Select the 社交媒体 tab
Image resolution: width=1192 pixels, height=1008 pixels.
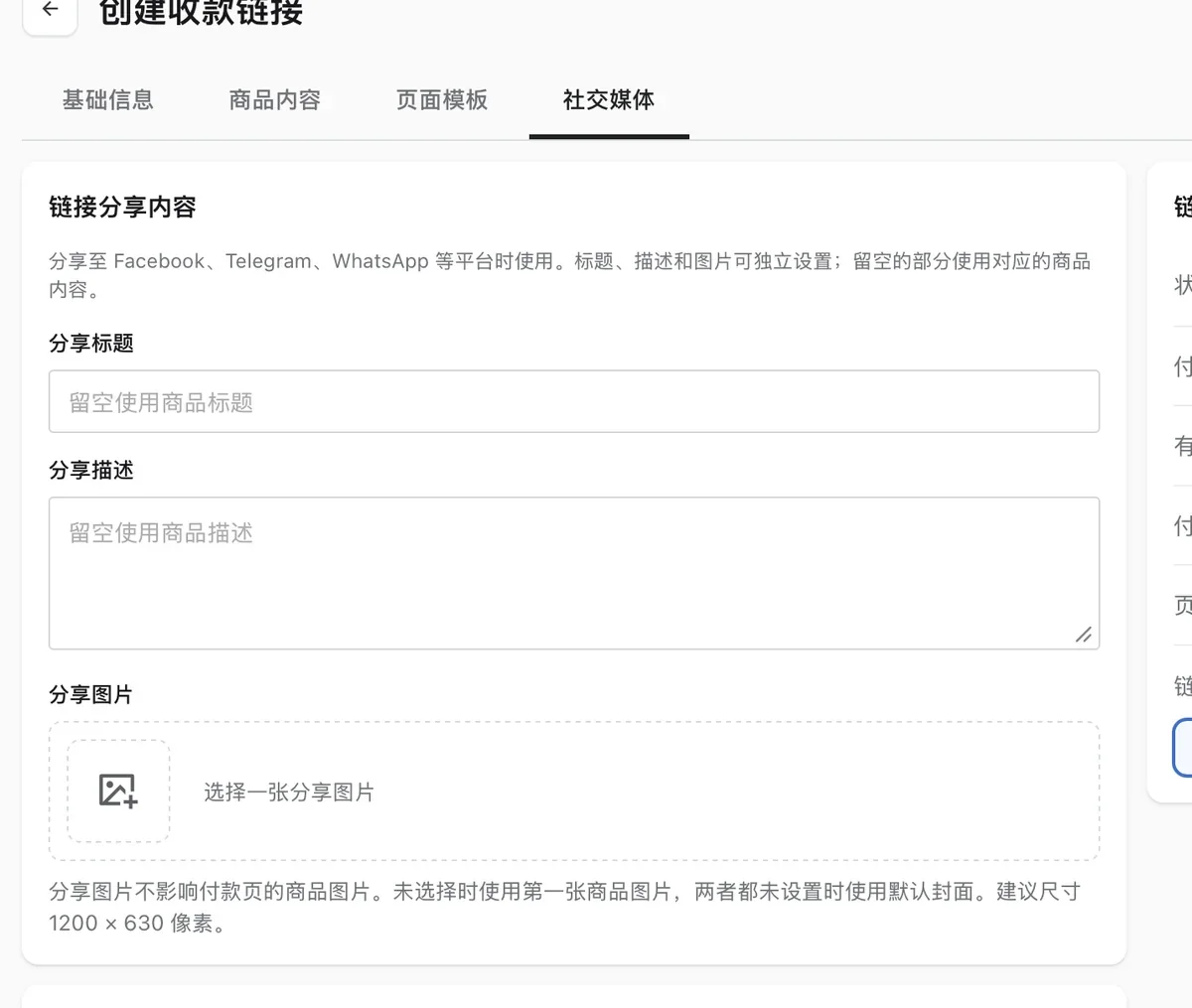(609, 100)
